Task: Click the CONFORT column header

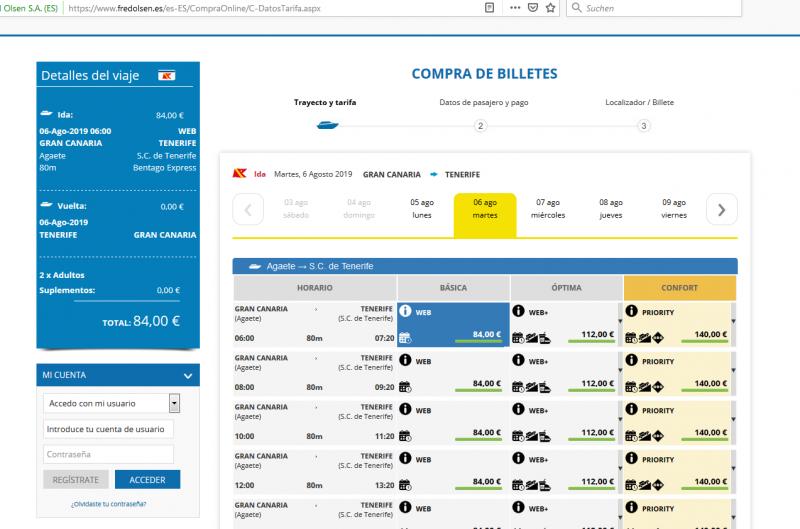Action: click(680, 288)
